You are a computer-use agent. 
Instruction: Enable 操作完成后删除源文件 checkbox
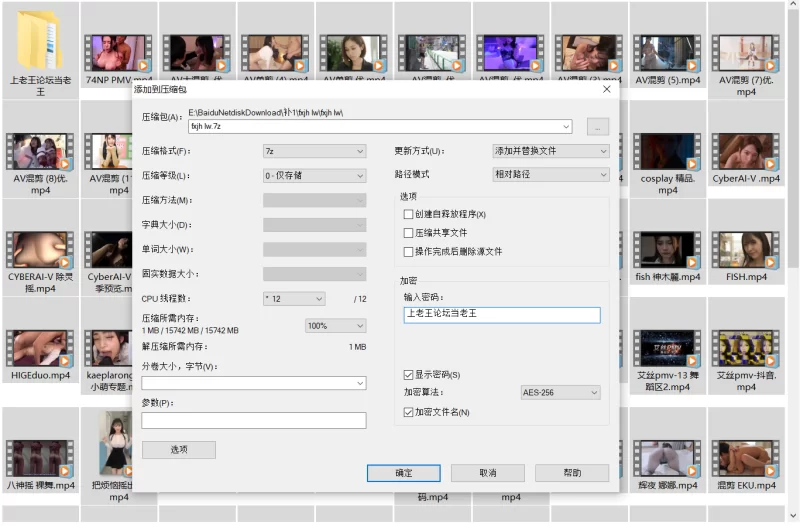point(408,251)
